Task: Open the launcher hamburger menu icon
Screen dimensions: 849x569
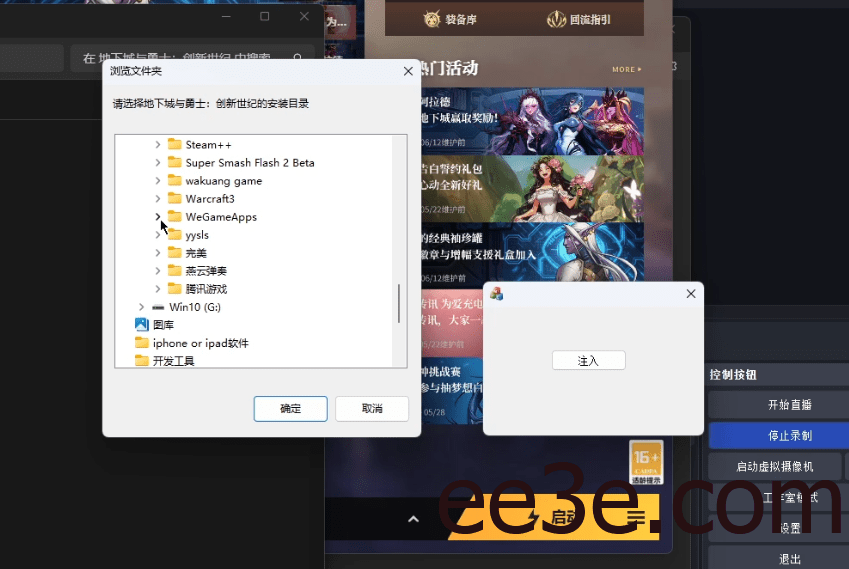Action: (636, 517)
